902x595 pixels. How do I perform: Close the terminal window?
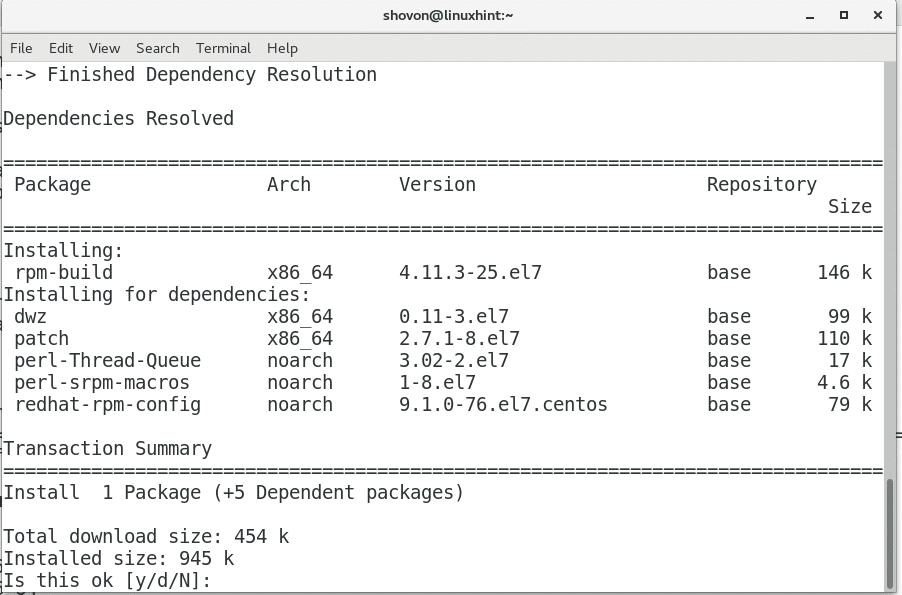(x=878, y=16)
